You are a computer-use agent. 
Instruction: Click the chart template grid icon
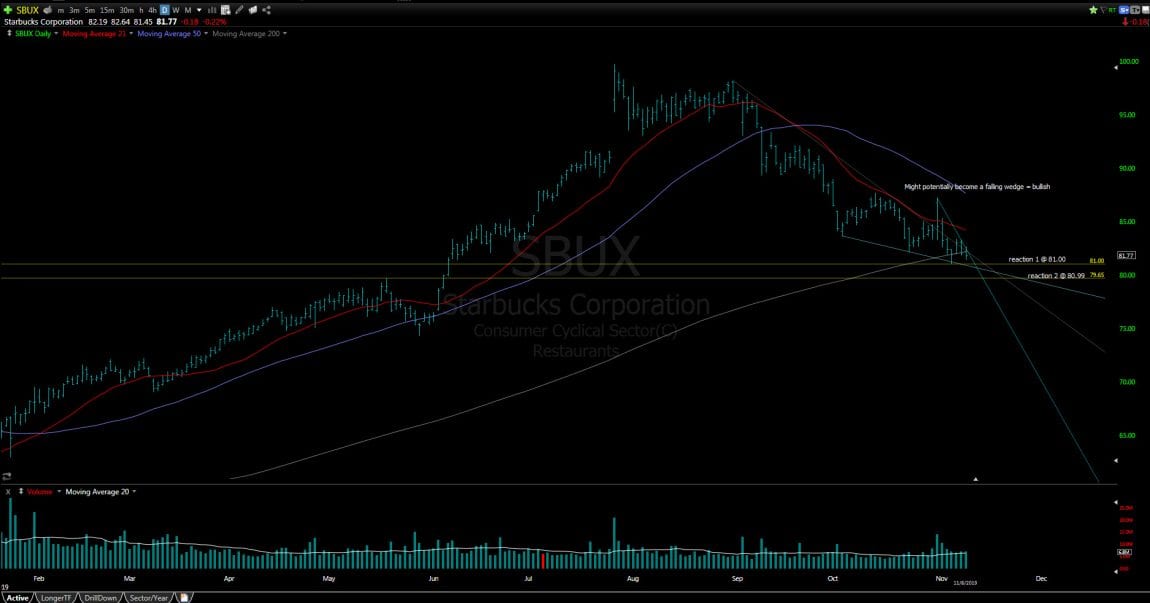226,10
